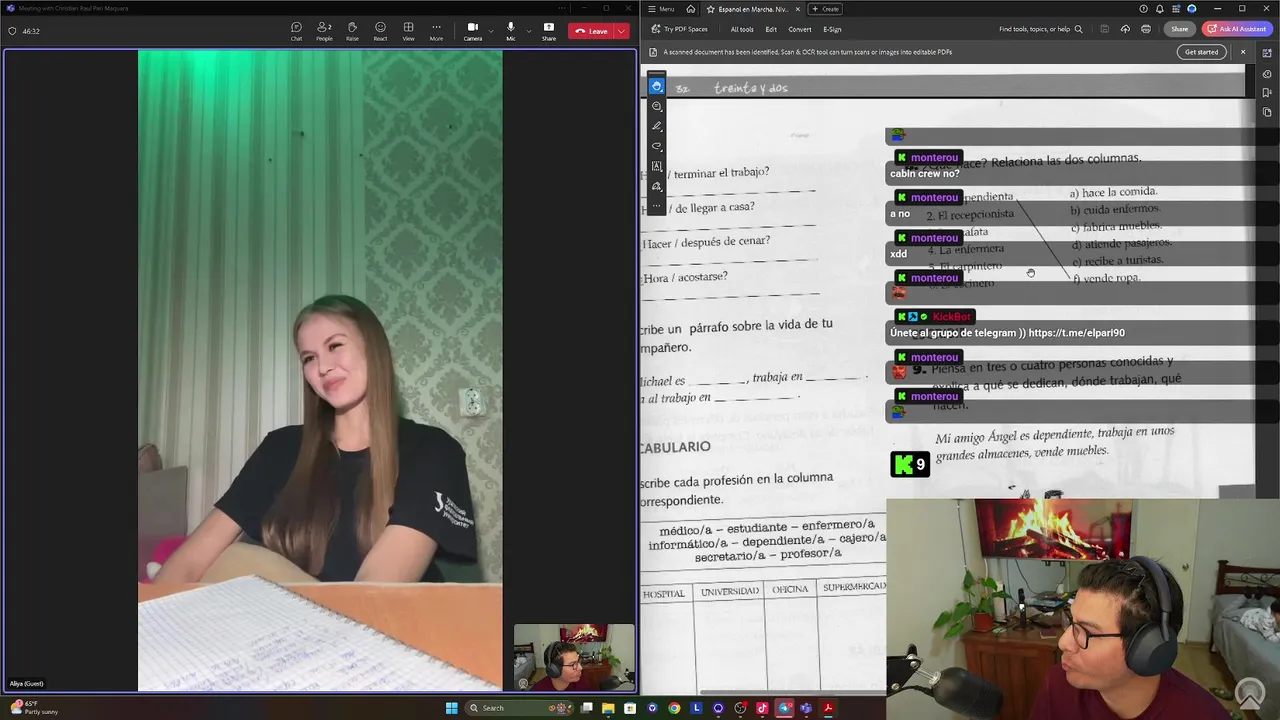Select the cursor selection tool in quick toolbar

click(x=657, y=86)
